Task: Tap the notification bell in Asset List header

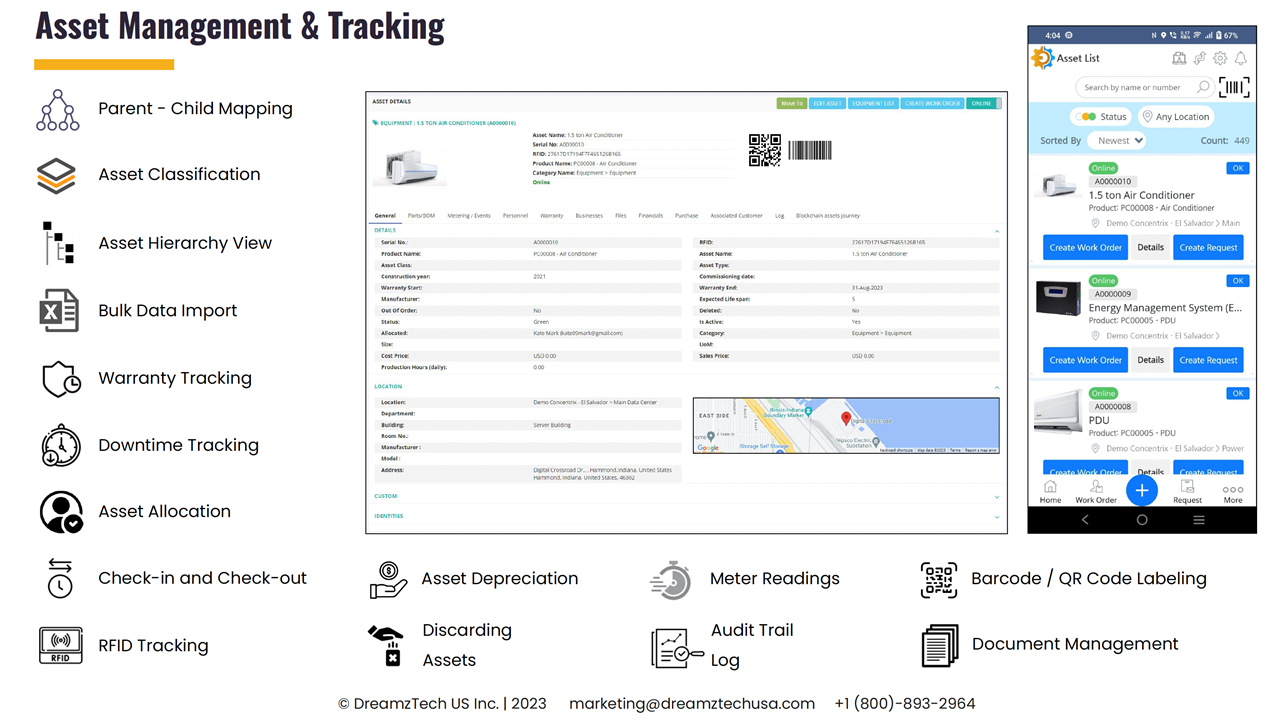Action: coord(1241,58)
